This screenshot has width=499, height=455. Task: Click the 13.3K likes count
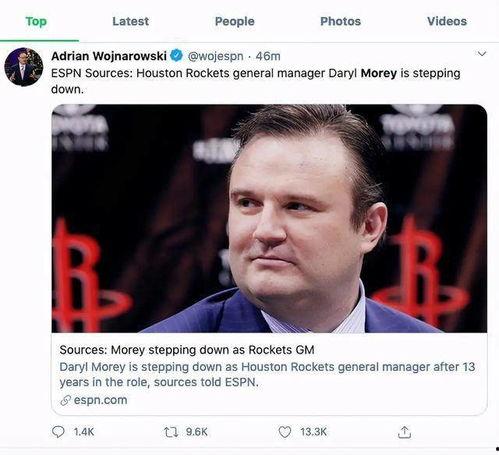(x=313, y=432)
